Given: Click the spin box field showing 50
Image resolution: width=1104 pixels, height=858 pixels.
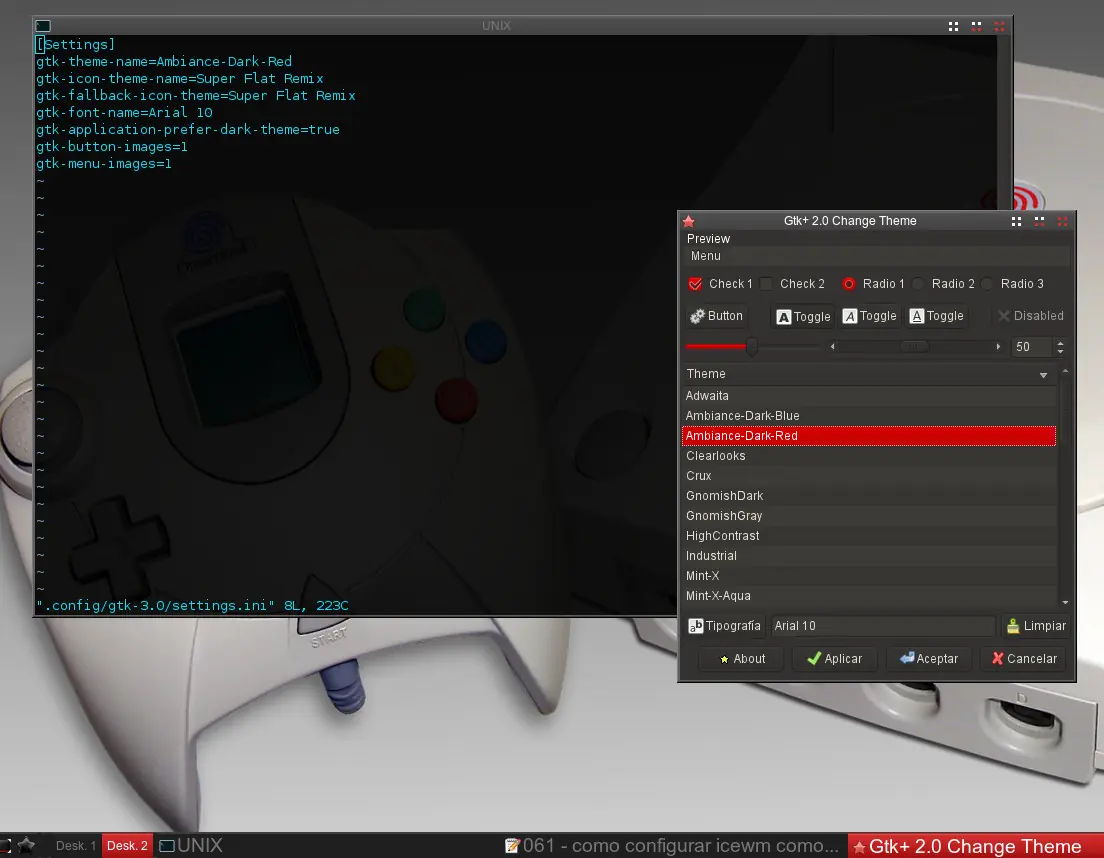Looking at the screenshot, I should [x=1031, y=346].
